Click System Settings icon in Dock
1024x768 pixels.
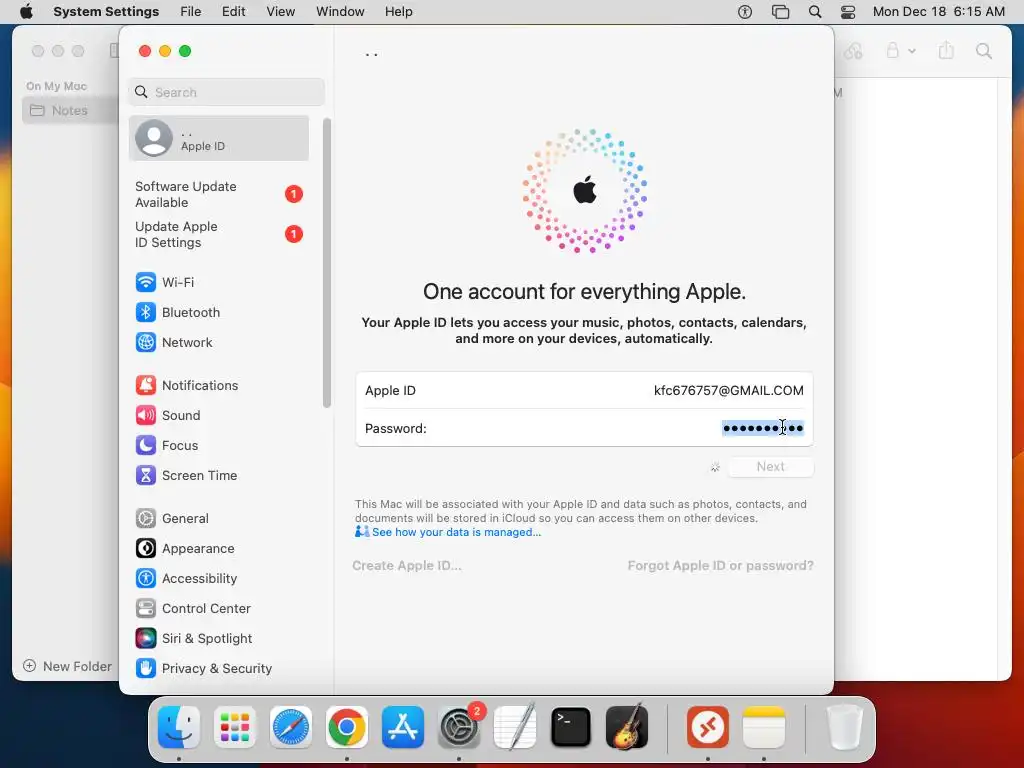click(x=459, y=727)
